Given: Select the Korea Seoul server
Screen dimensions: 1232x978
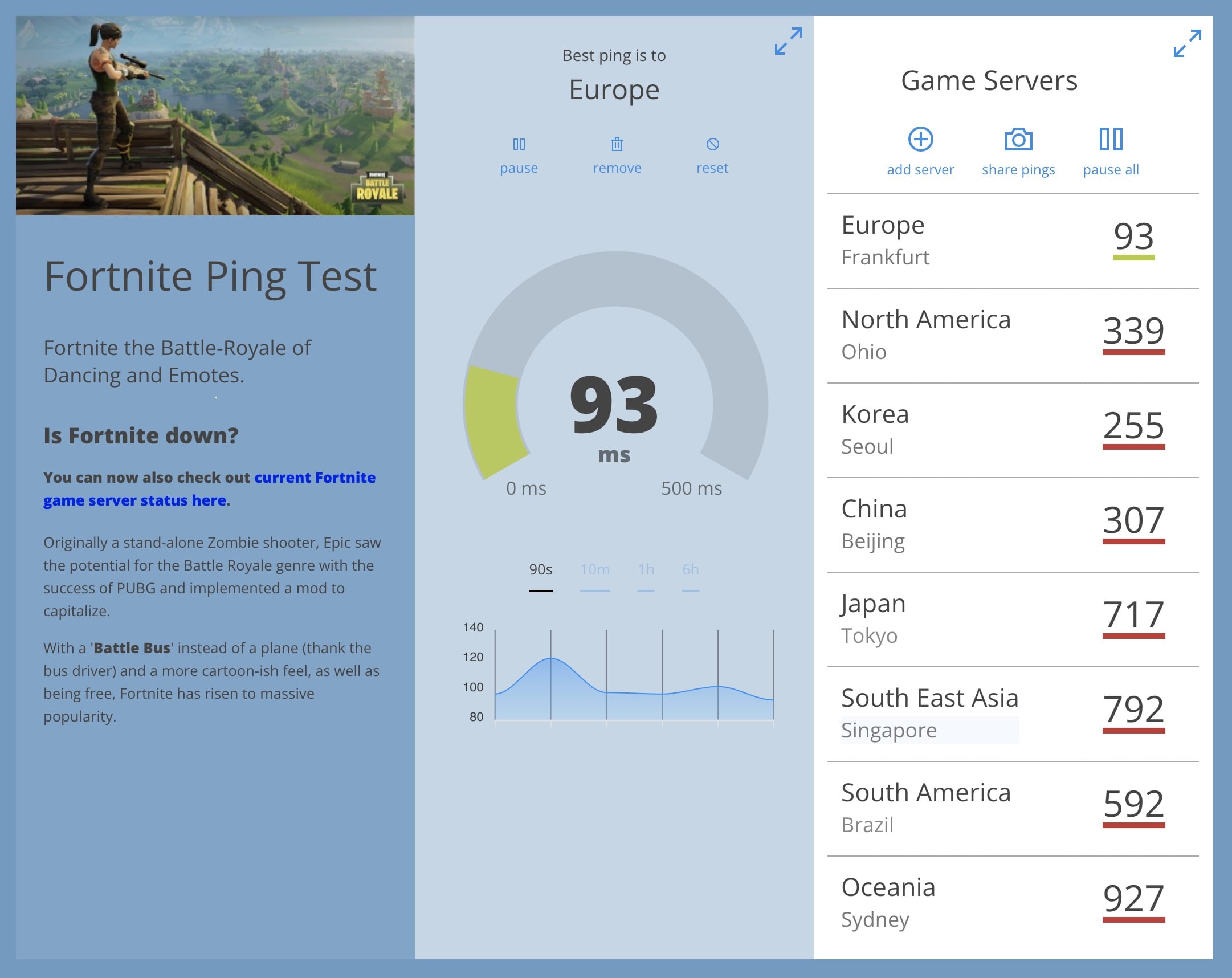Looking at the screenshot, I should click(x=1013, y=430).
